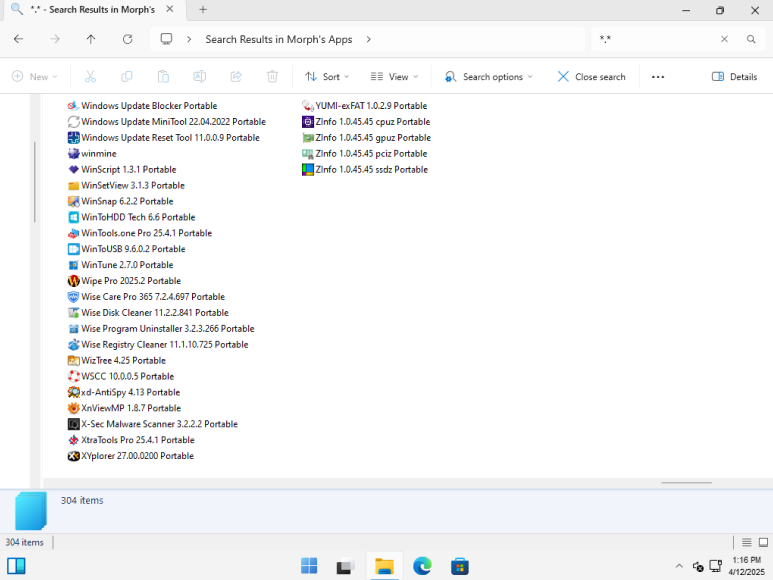Toggle the Details pane button

734,77
